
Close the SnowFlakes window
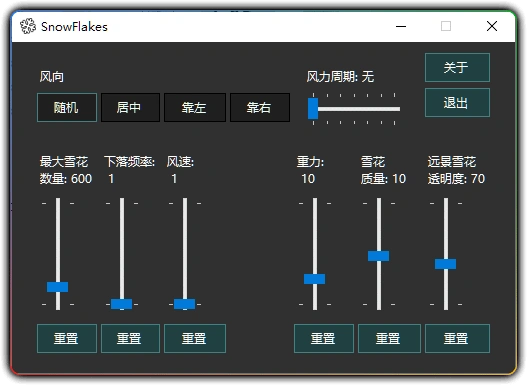tap(492, 26)
